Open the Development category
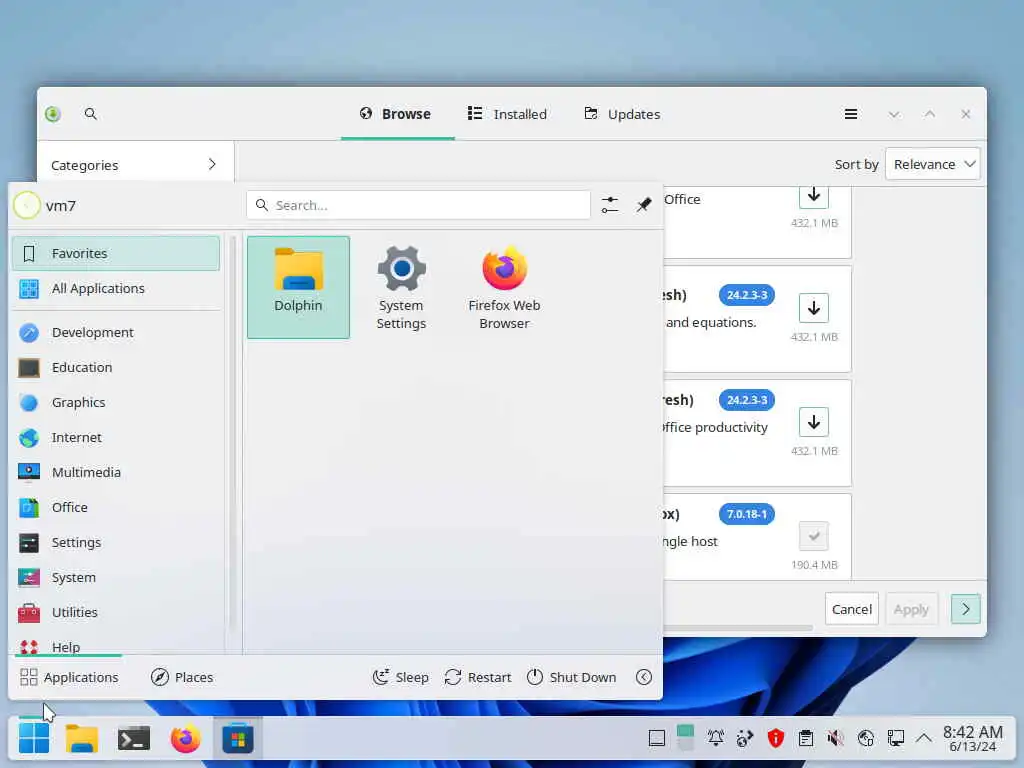This screenshot has width=1024, height=768. pos(116,332)
